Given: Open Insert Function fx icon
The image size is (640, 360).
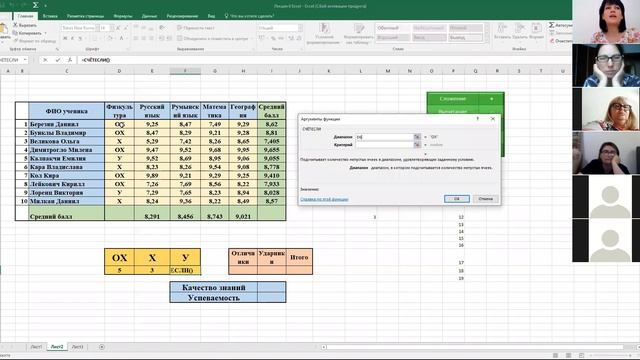Looking at the screenshot, I should coord(70,60).
